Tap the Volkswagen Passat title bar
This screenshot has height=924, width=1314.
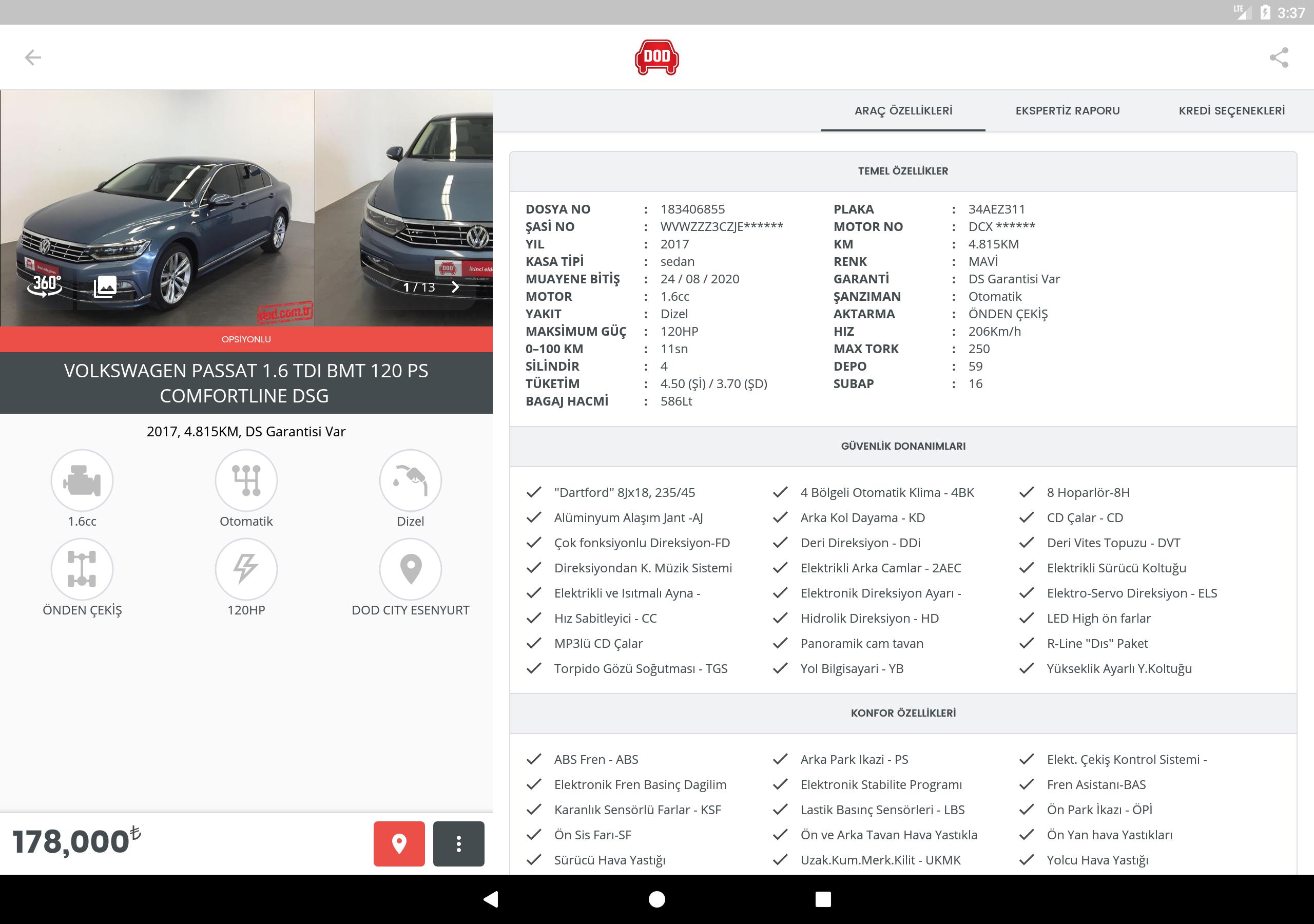click(246, 383)
